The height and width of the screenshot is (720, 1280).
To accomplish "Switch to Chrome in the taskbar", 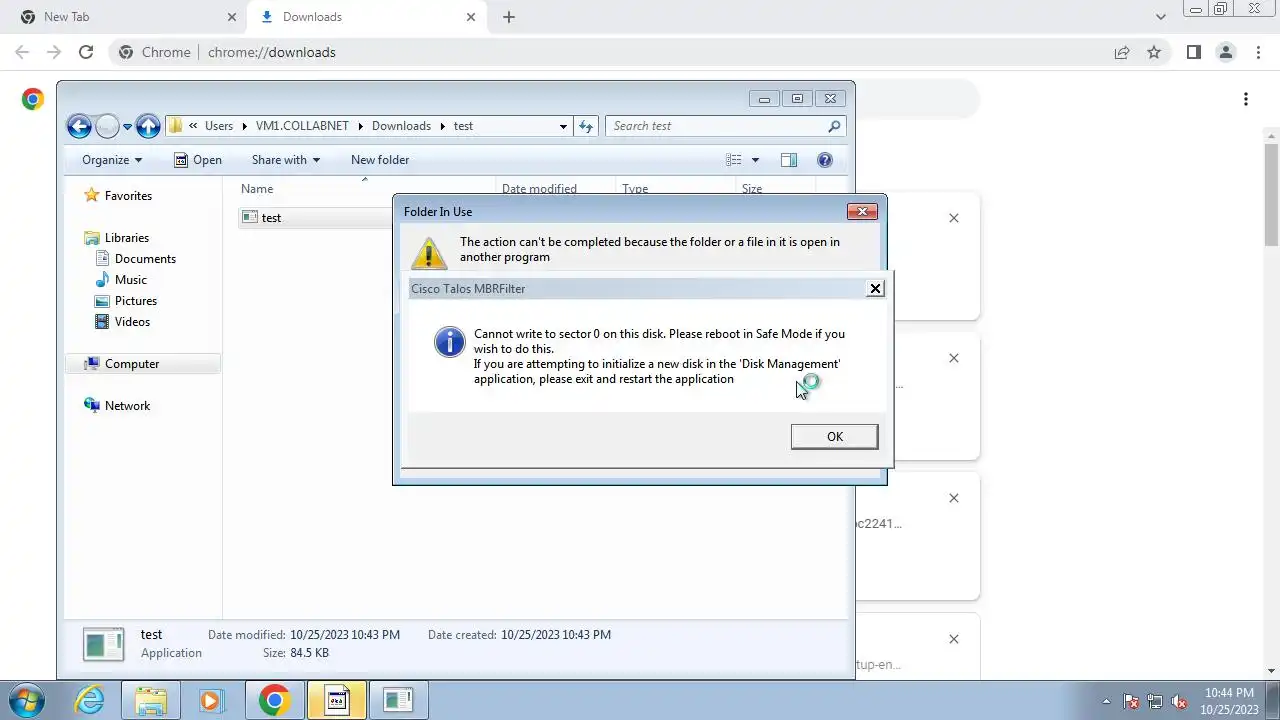I will [x=274, y=700].
